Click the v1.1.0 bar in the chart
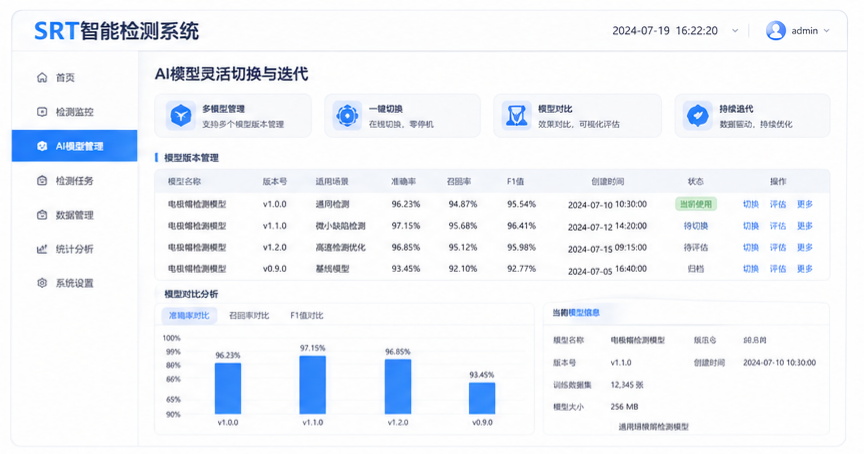 (312, 385)
